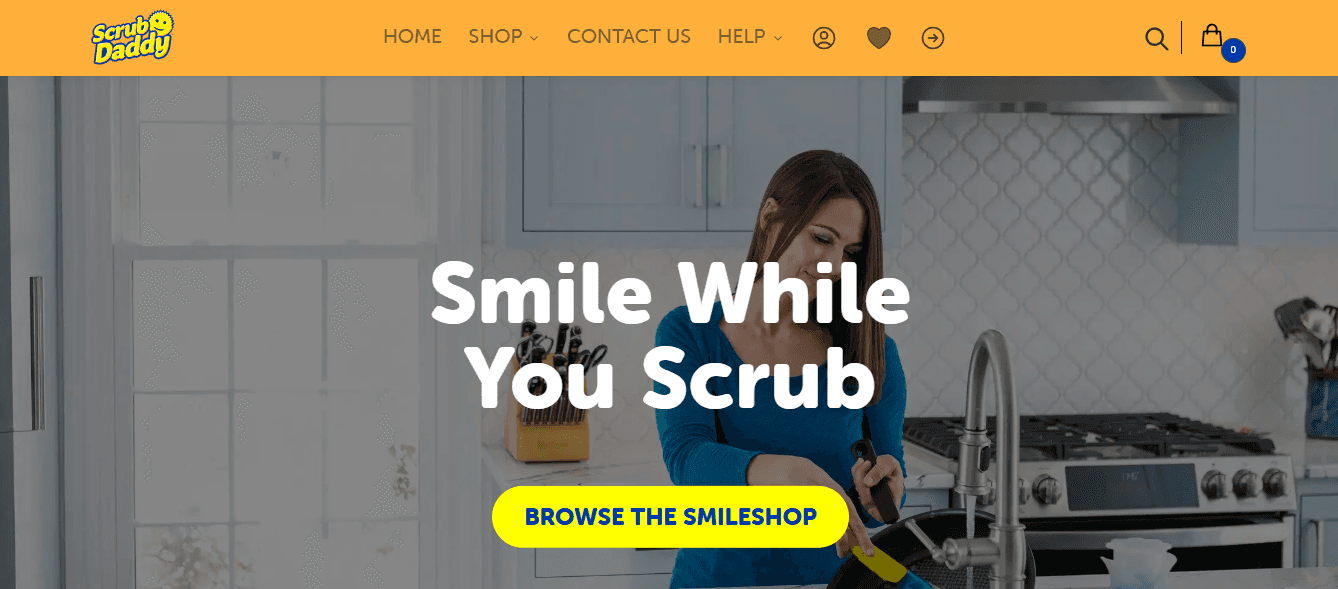Viewport: 1338px width, 589px height.
Task: Click the BROWSE THE SMILESHOP button
Action: (x=670, y=517)
